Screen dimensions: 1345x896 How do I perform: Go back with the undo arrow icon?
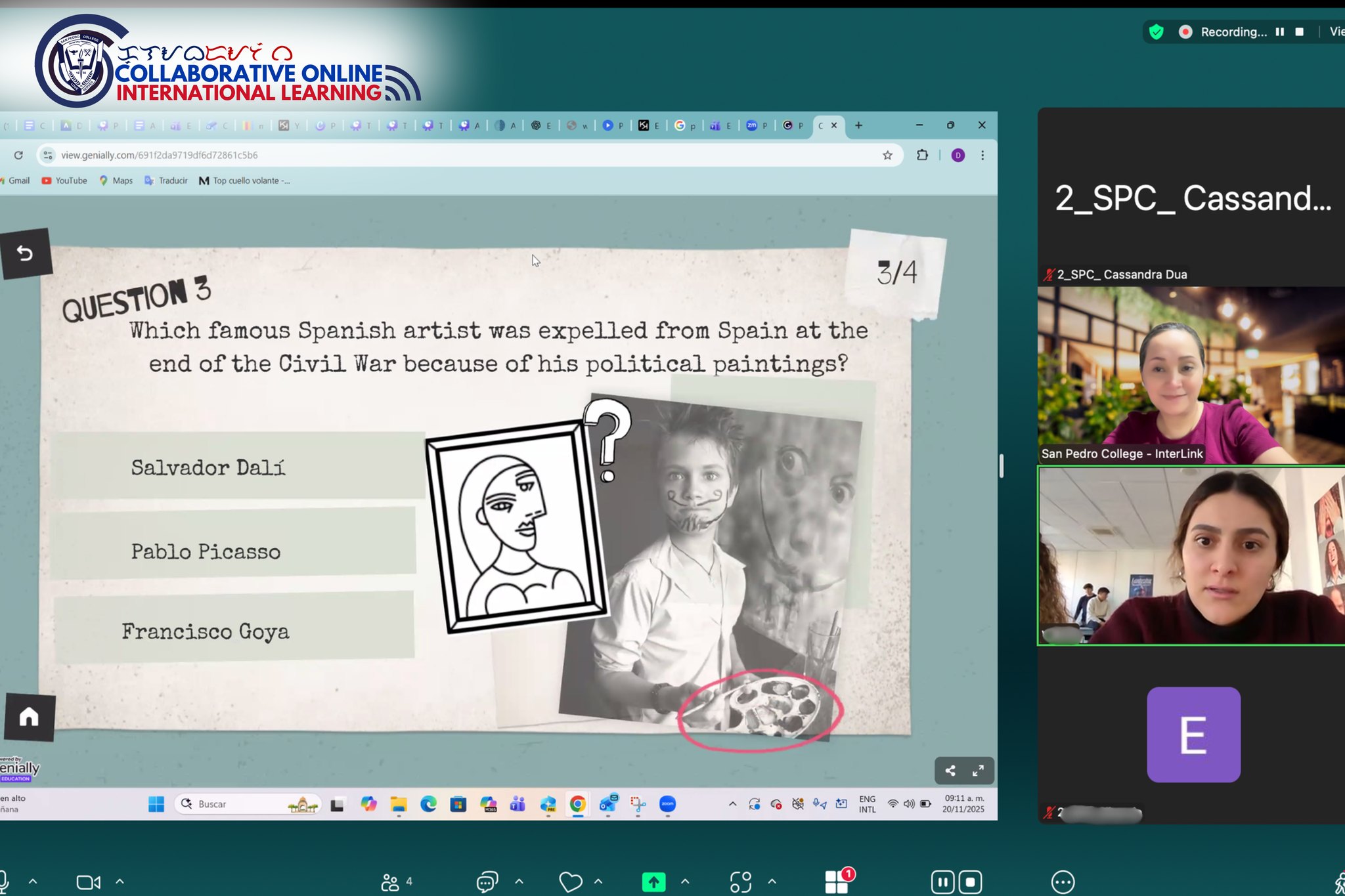[25, 253]
